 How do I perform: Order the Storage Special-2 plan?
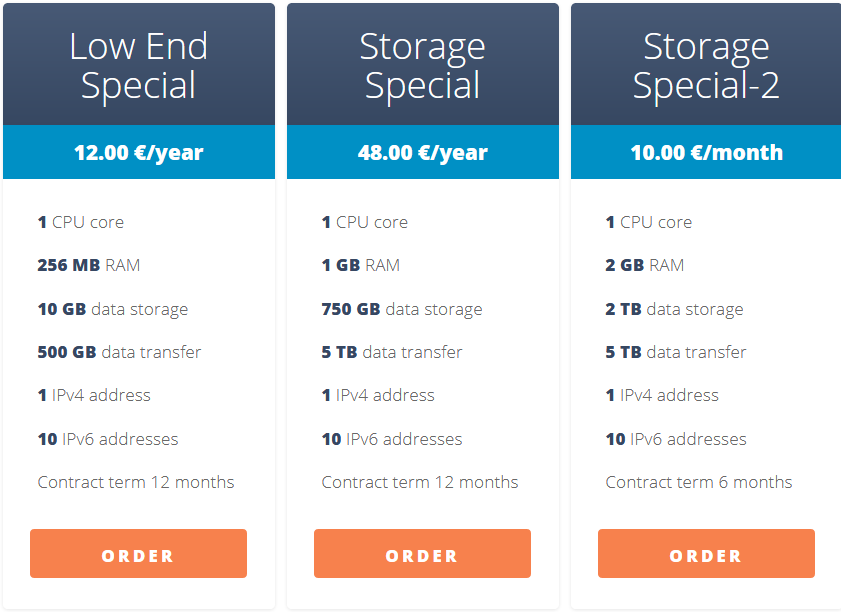pos(706,554)
